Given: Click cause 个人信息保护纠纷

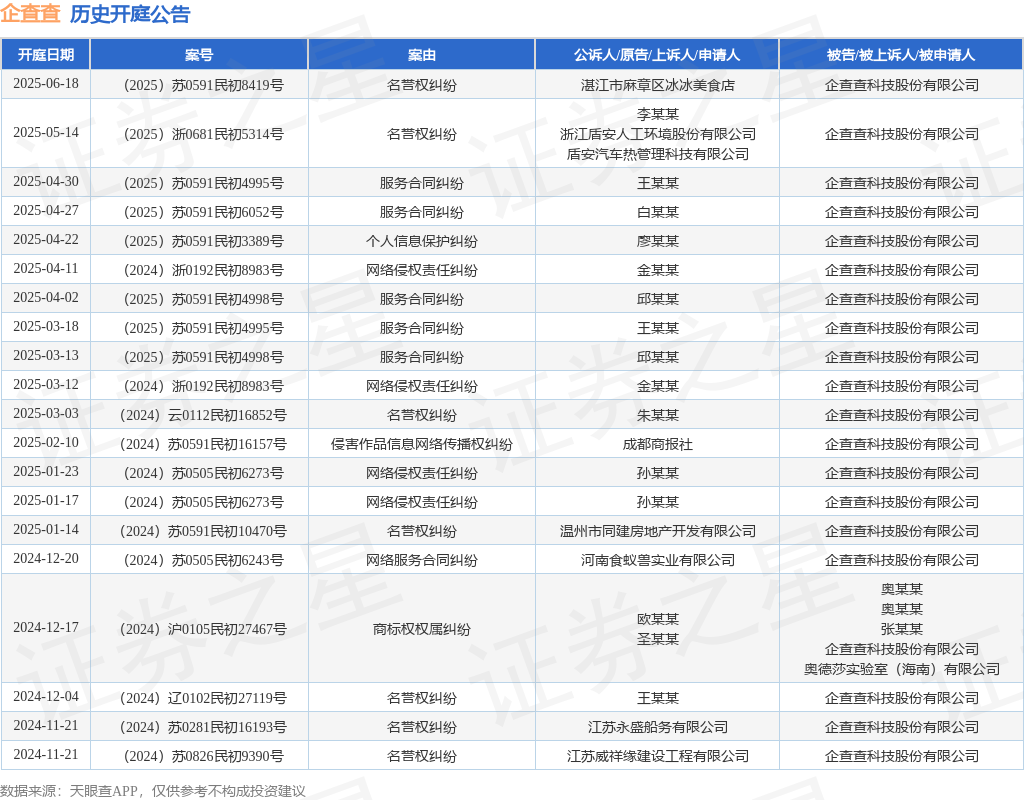Looking at the screenshot, I should coord(422,241).
